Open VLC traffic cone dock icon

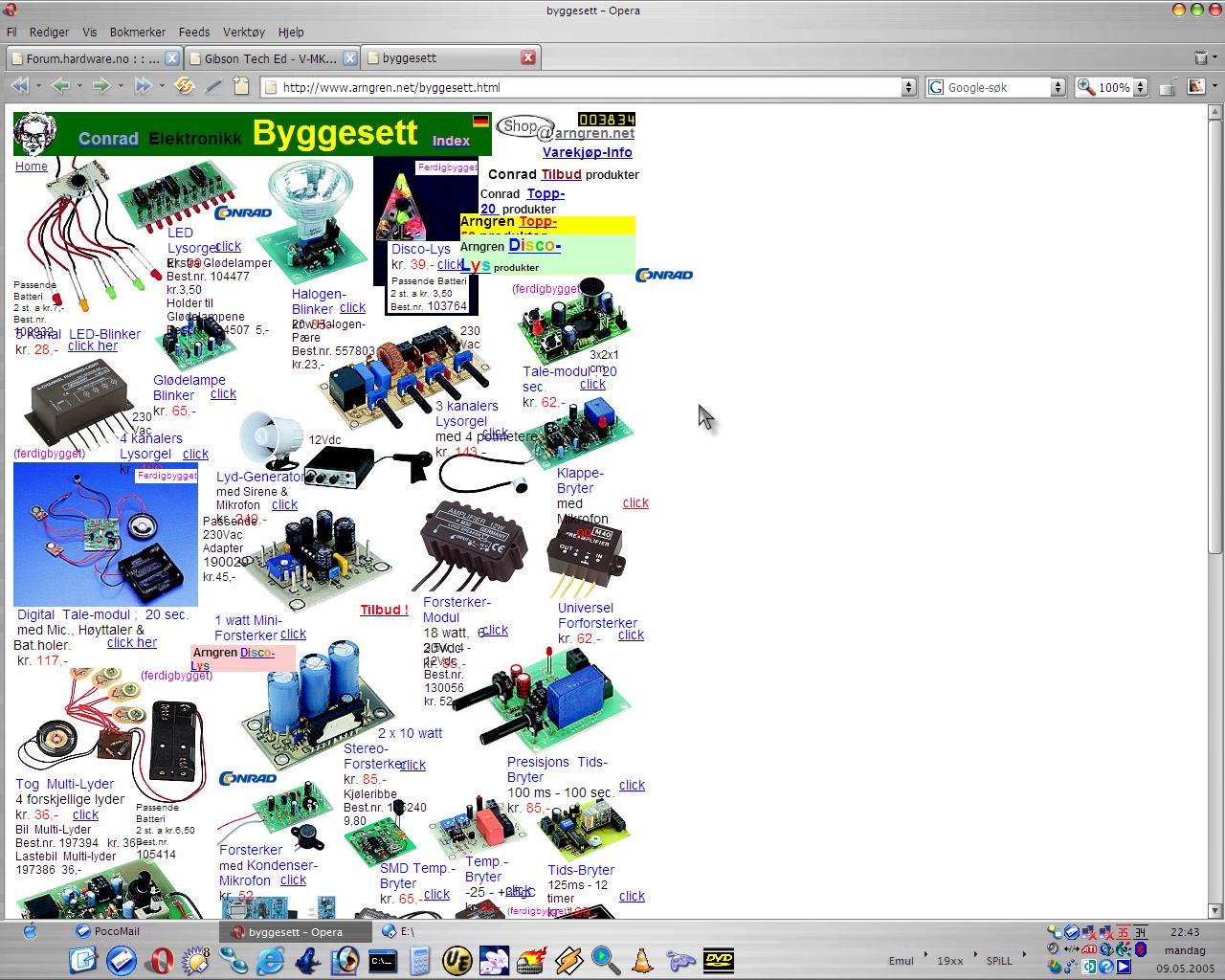click(x=642, y=960)
